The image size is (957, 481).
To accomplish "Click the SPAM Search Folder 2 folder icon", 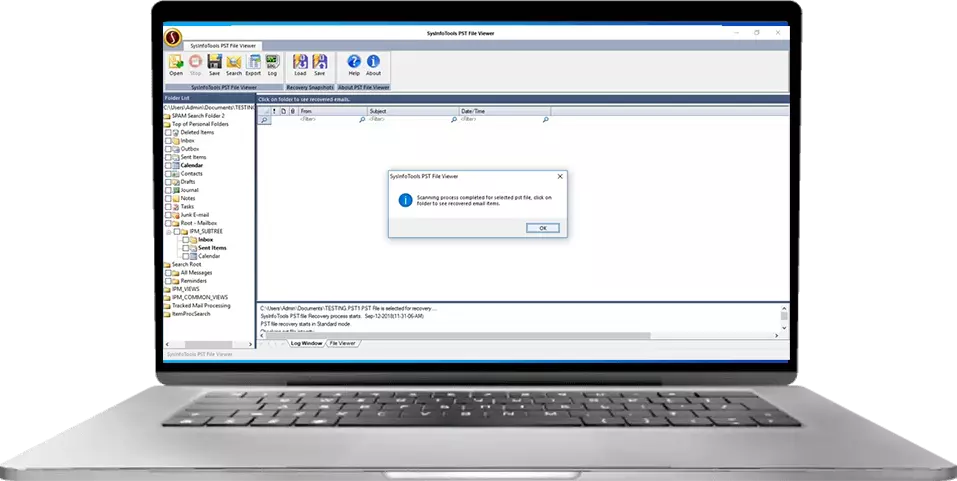I will click(167, 116).
